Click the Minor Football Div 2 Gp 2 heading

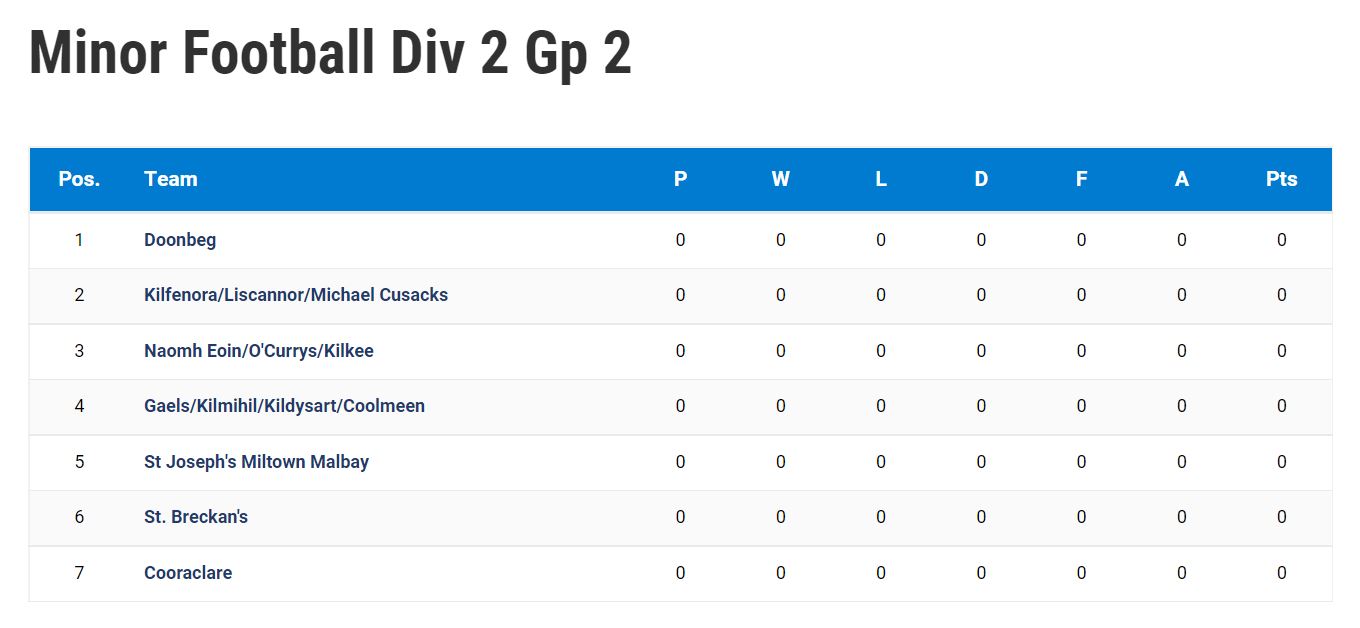[331, 53]
